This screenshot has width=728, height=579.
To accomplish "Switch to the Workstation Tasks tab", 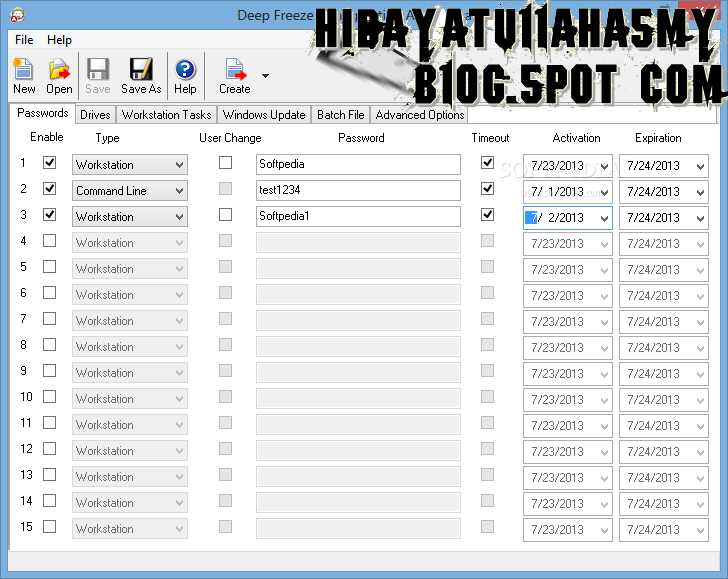I will click(x=166, y=115).
